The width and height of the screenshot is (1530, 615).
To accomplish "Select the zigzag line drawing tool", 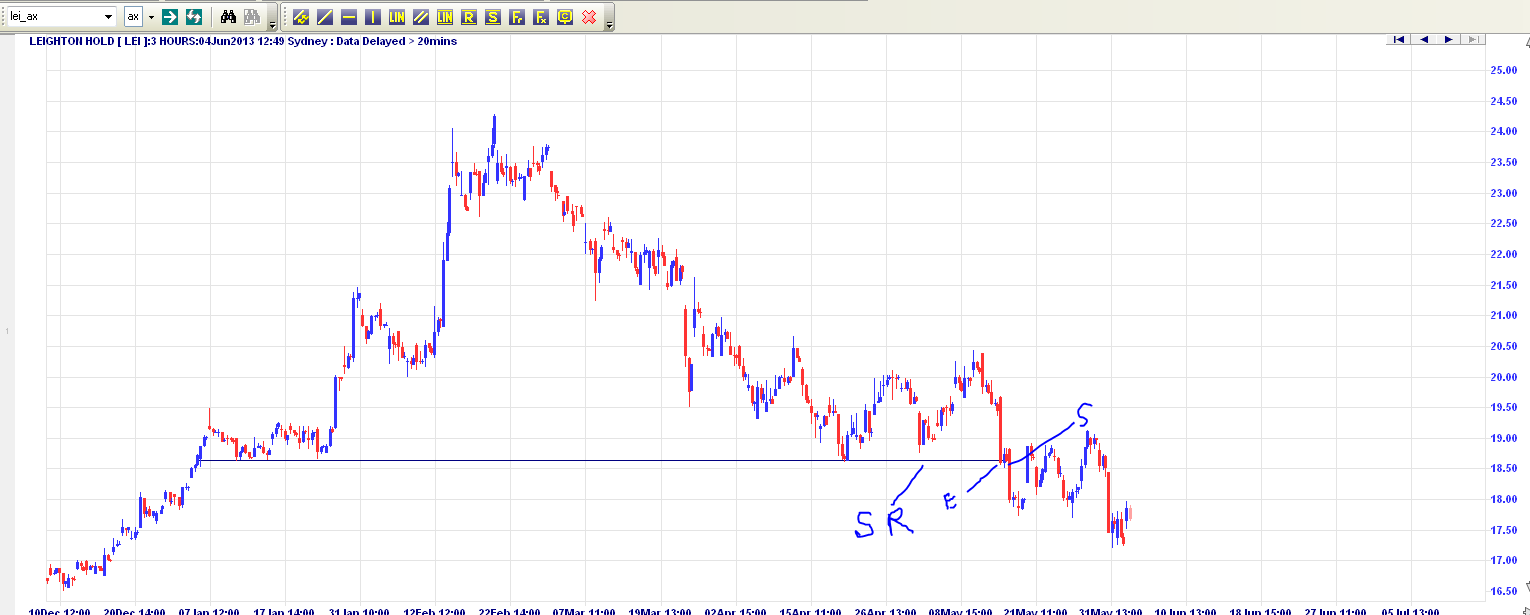I will 301,17.
